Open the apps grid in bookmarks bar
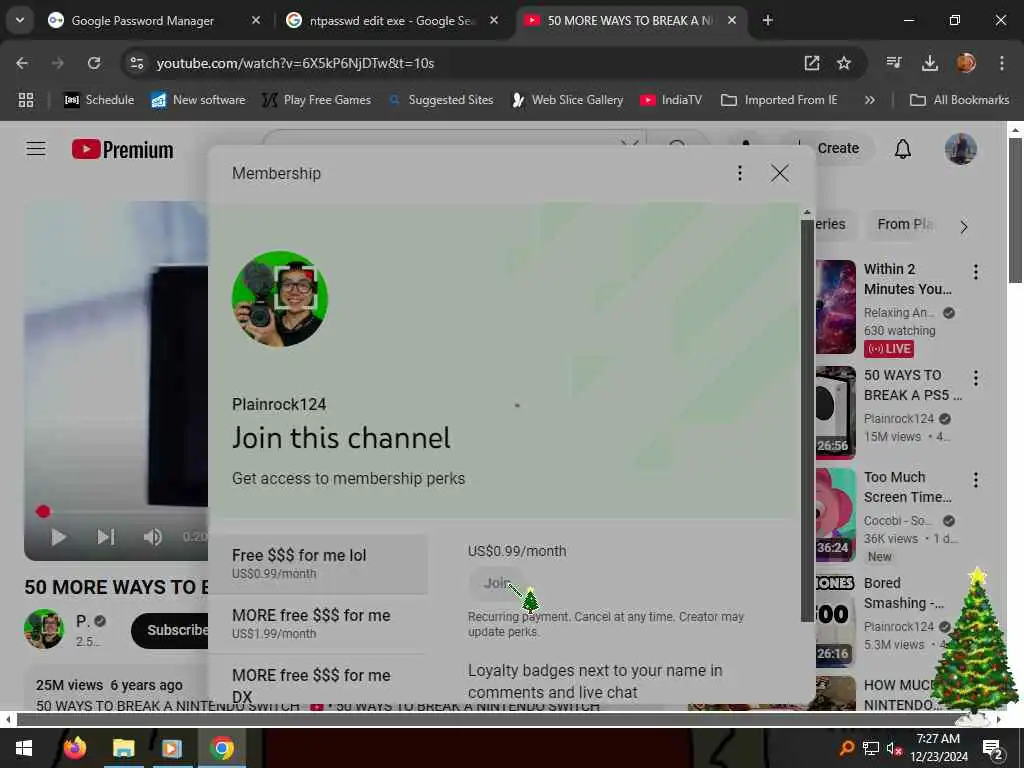 click(25, 100)
